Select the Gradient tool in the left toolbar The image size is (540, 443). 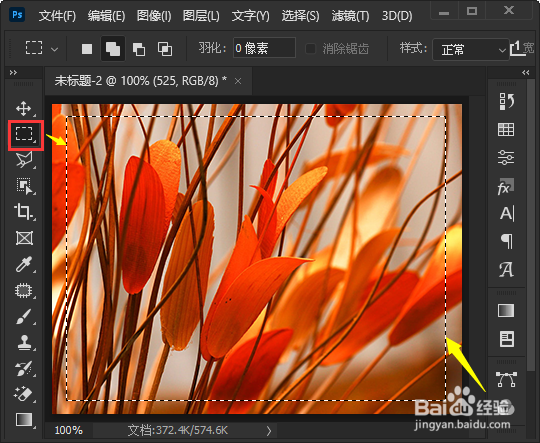24,420
